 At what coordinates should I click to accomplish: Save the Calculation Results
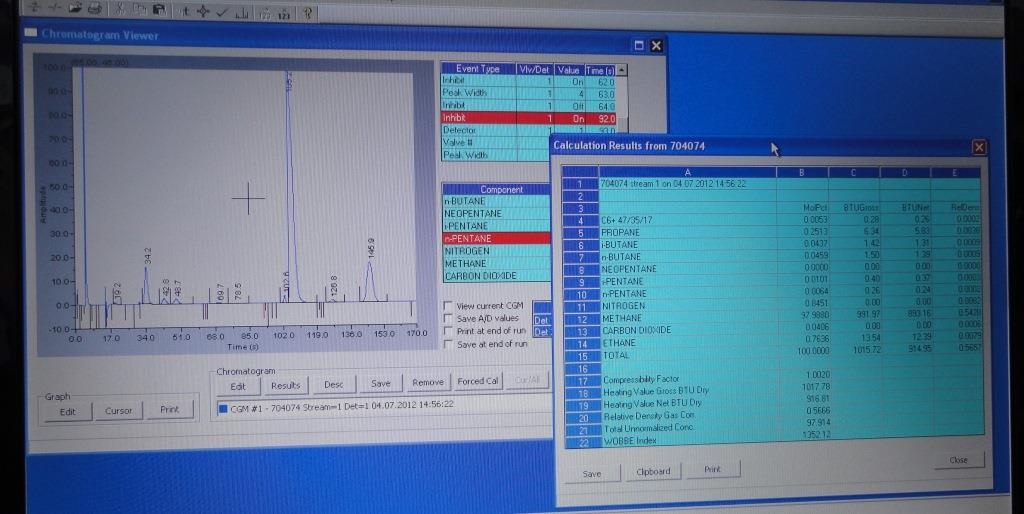click(x=592, y=474)
